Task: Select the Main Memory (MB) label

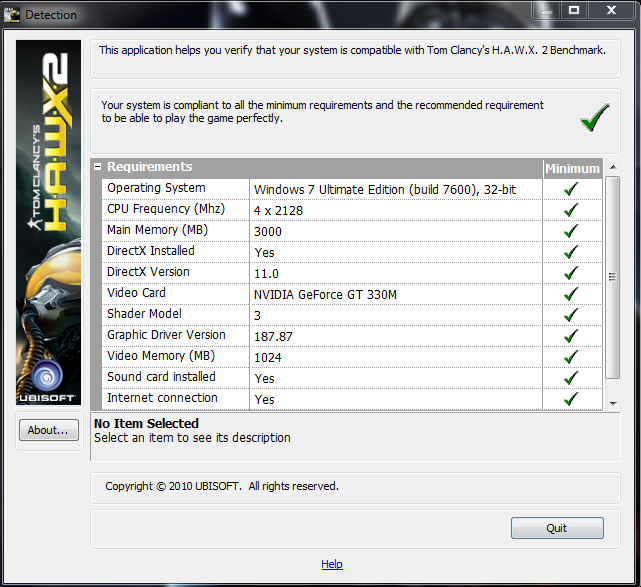Action: pos(157,230)
